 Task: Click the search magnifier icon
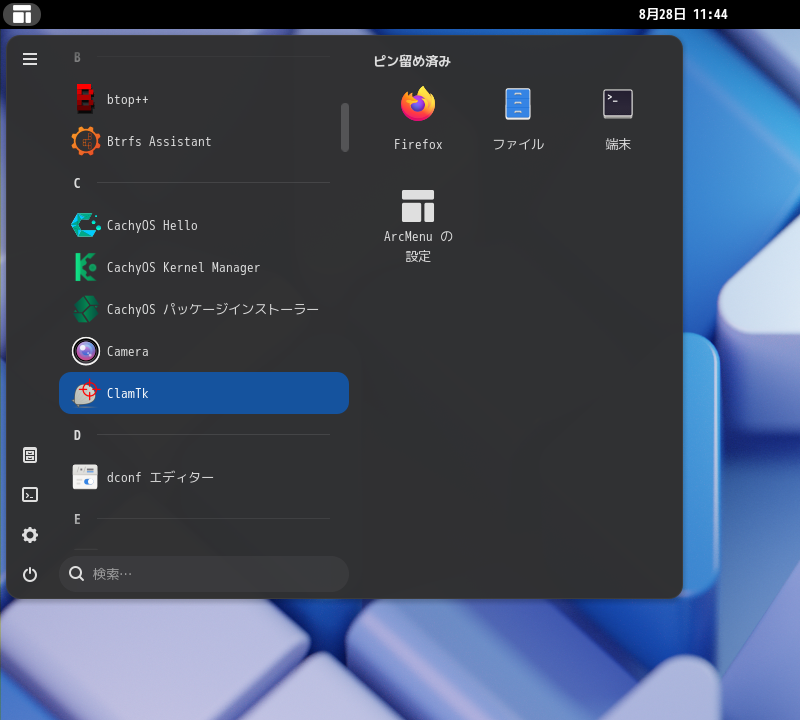point(77,574)
